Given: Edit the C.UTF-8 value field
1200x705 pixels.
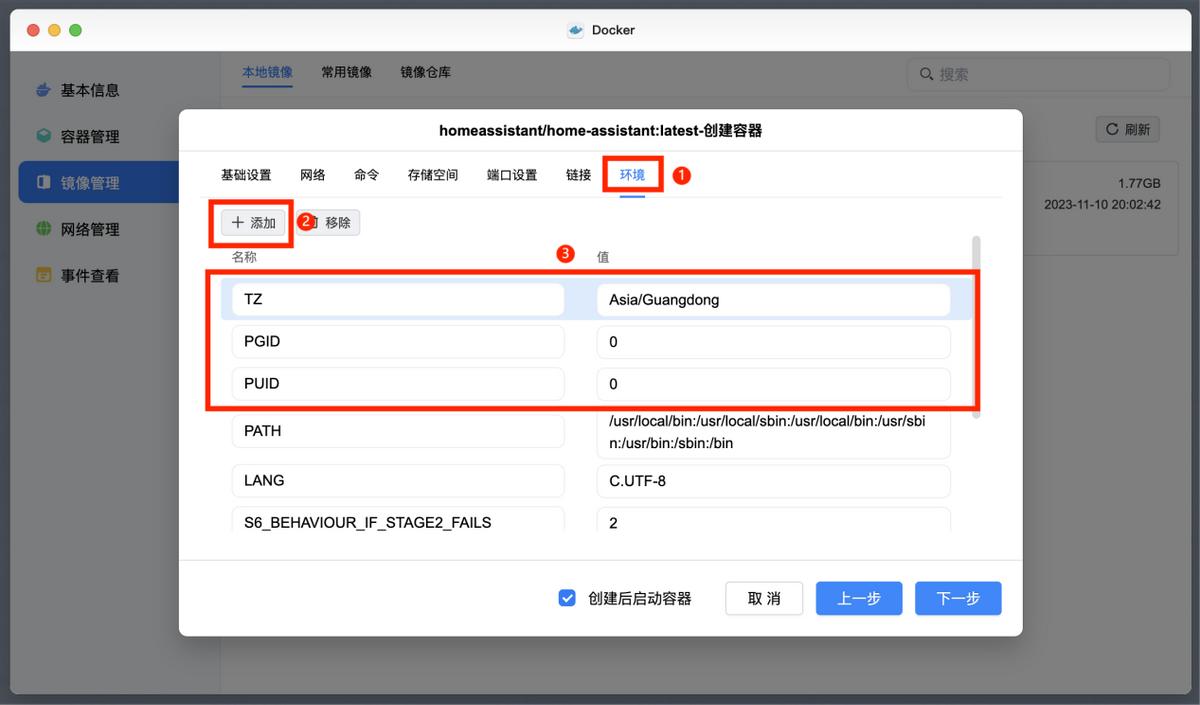Looking at the screenshot, I should pyautogui.click(x=773, y=481).
